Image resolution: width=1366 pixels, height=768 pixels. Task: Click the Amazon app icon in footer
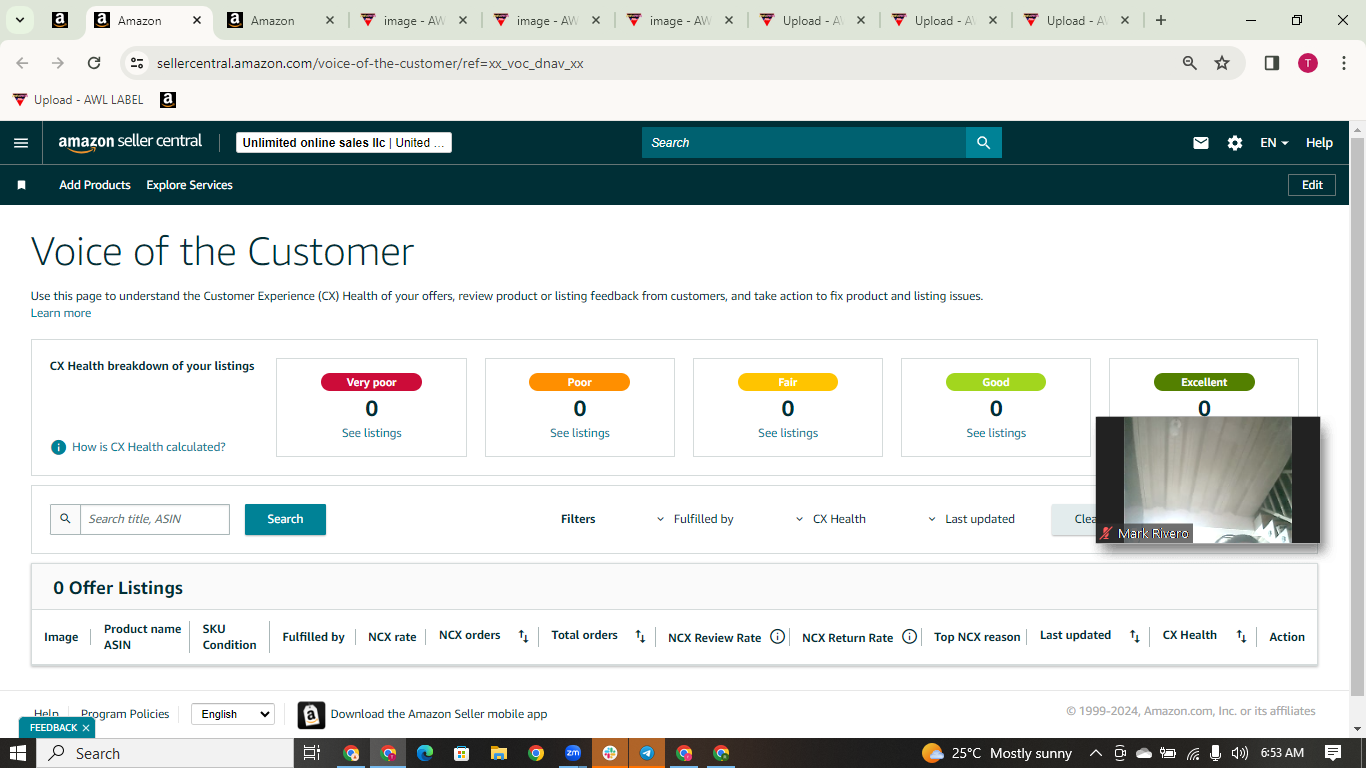tap(311, 714)
